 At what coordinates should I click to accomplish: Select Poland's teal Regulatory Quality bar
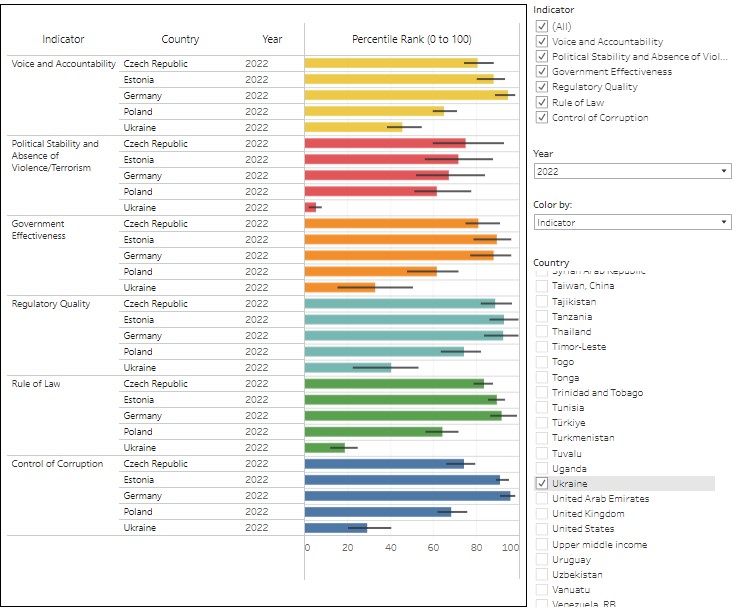click(x=384, y=352)
